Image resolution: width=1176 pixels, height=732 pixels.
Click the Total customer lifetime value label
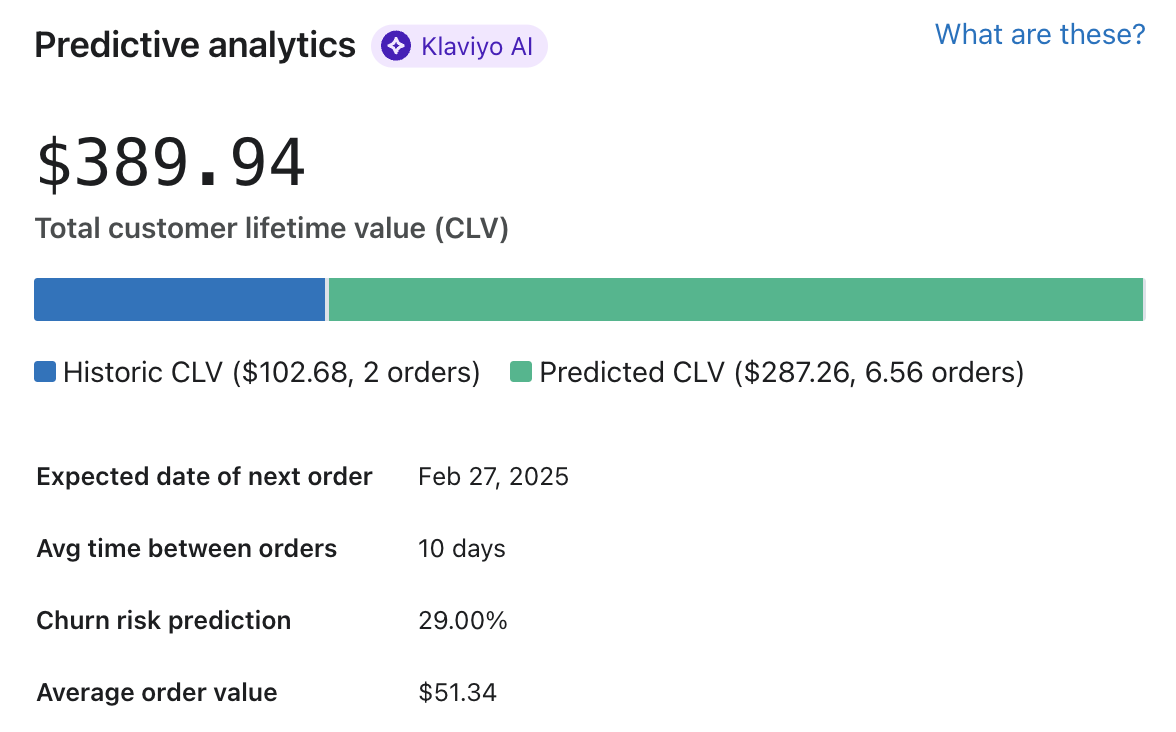point(272,228)
